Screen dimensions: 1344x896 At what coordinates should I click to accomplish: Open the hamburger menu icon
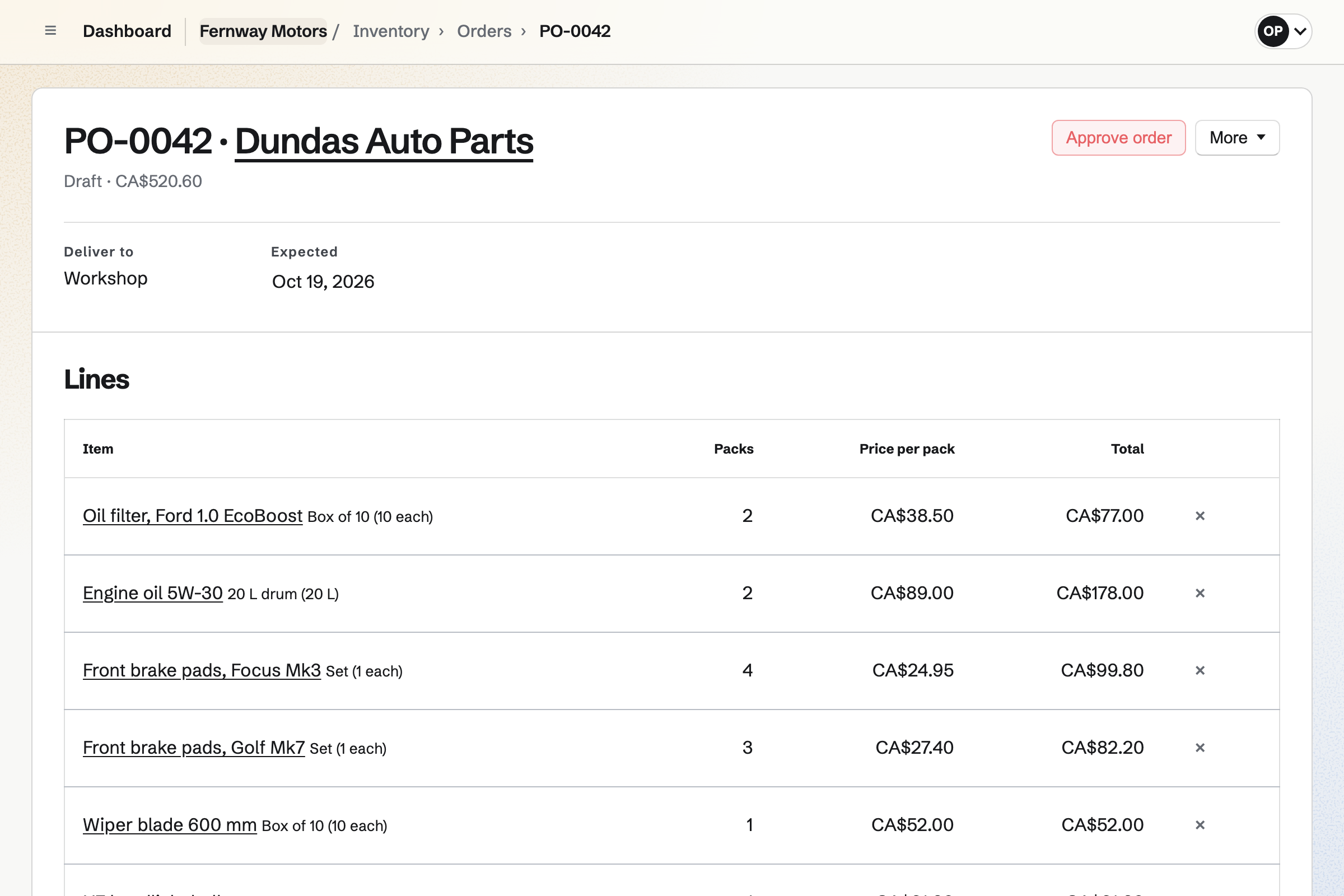tap(50, 31)
